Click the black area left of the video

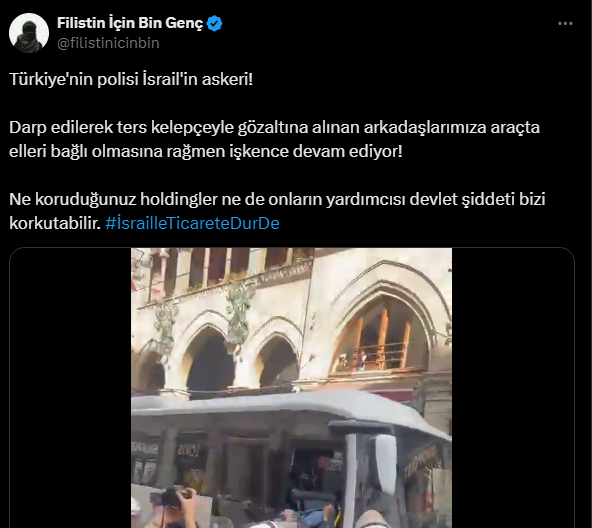pos(71,388)
